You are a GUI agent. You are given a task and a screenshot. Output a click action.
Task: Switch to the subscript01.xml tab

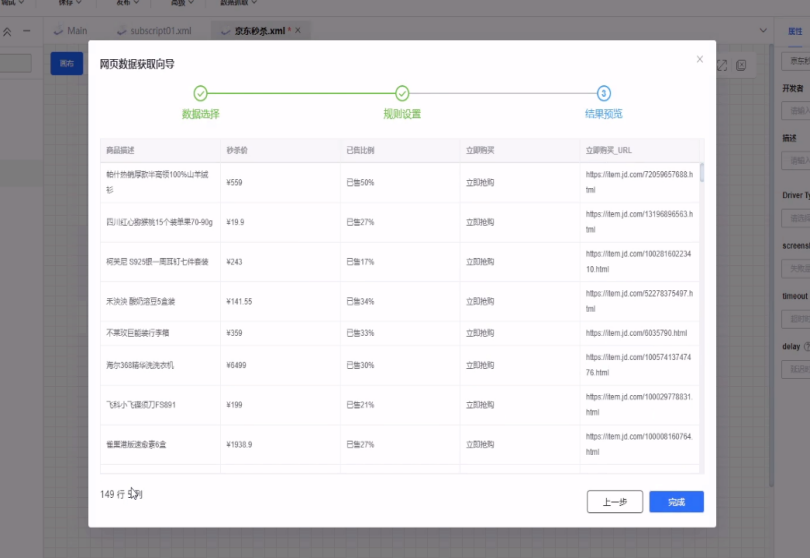coord(154,31)
